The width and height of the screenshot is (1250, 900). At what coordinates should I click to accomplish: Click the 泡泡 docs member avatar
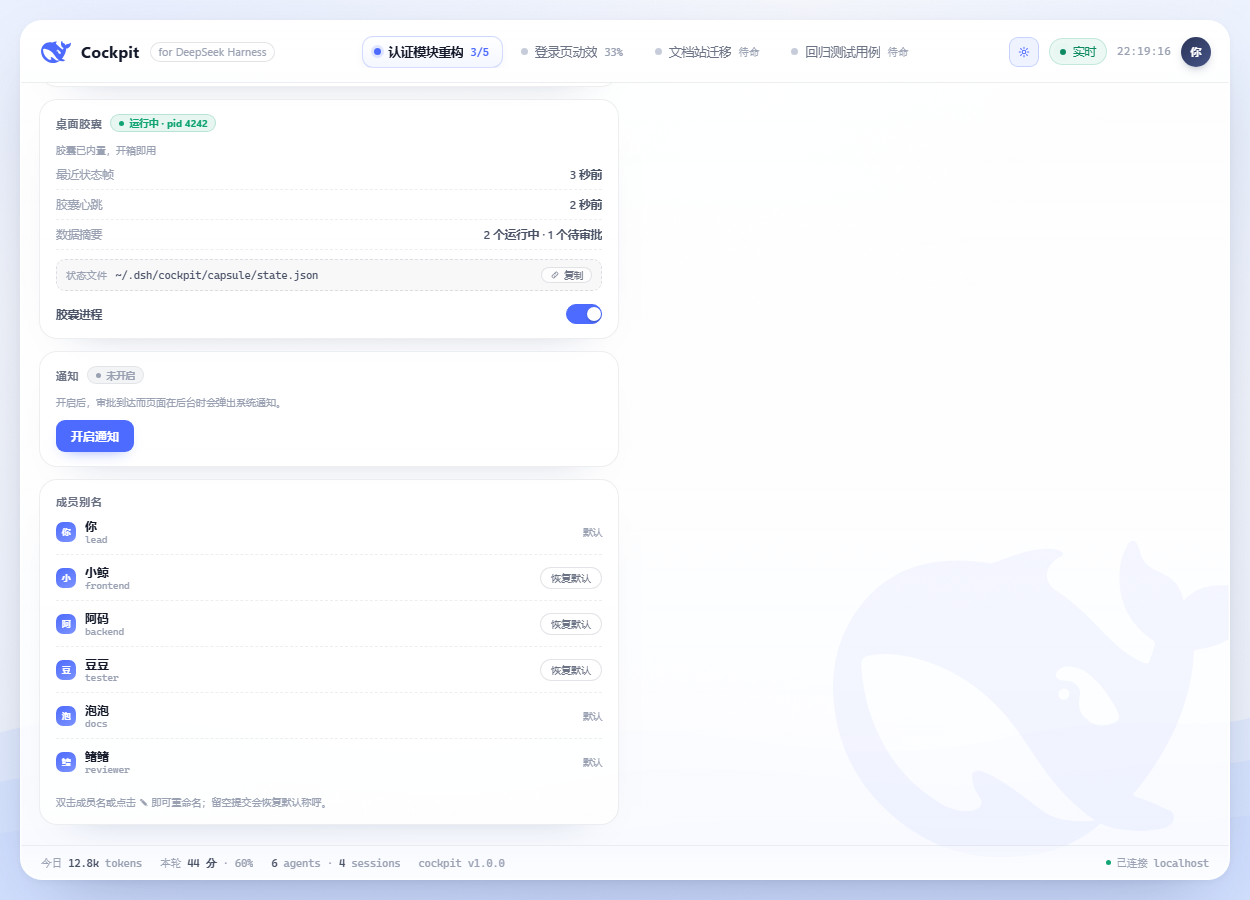click(66, 716)
